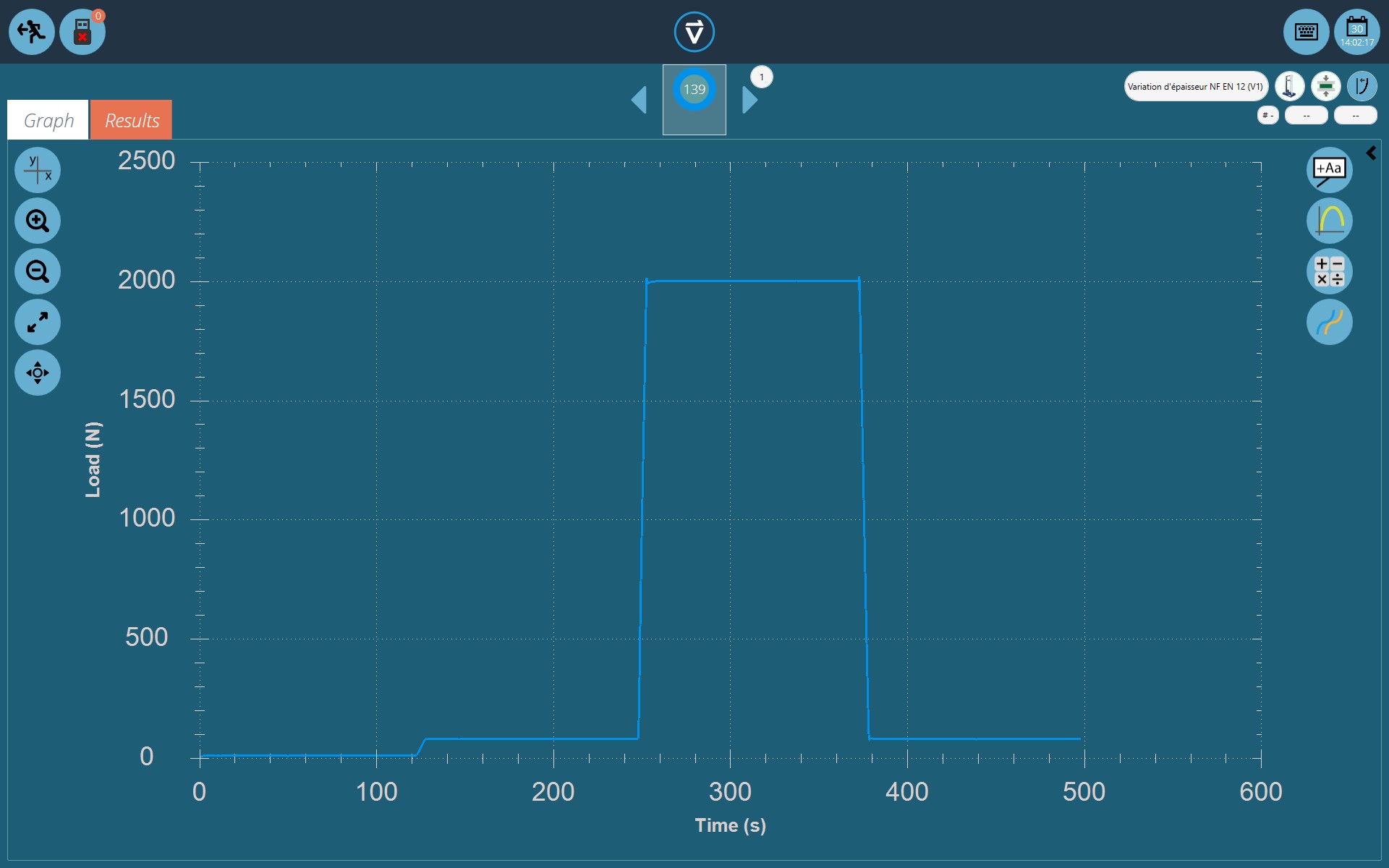Go to the previous sample arrow
The image size is (1389, 868).
pos(639,100)
